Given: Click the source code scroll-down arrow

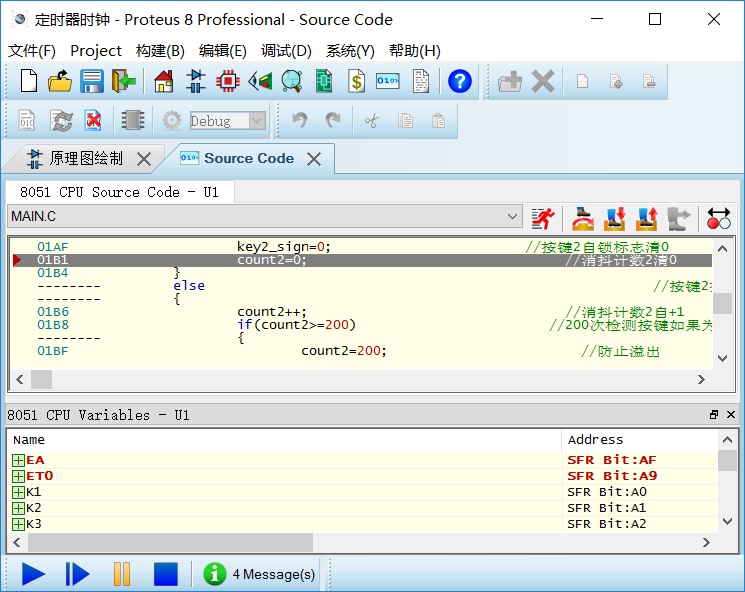Looking at the screenshot, I should [723, 358].
